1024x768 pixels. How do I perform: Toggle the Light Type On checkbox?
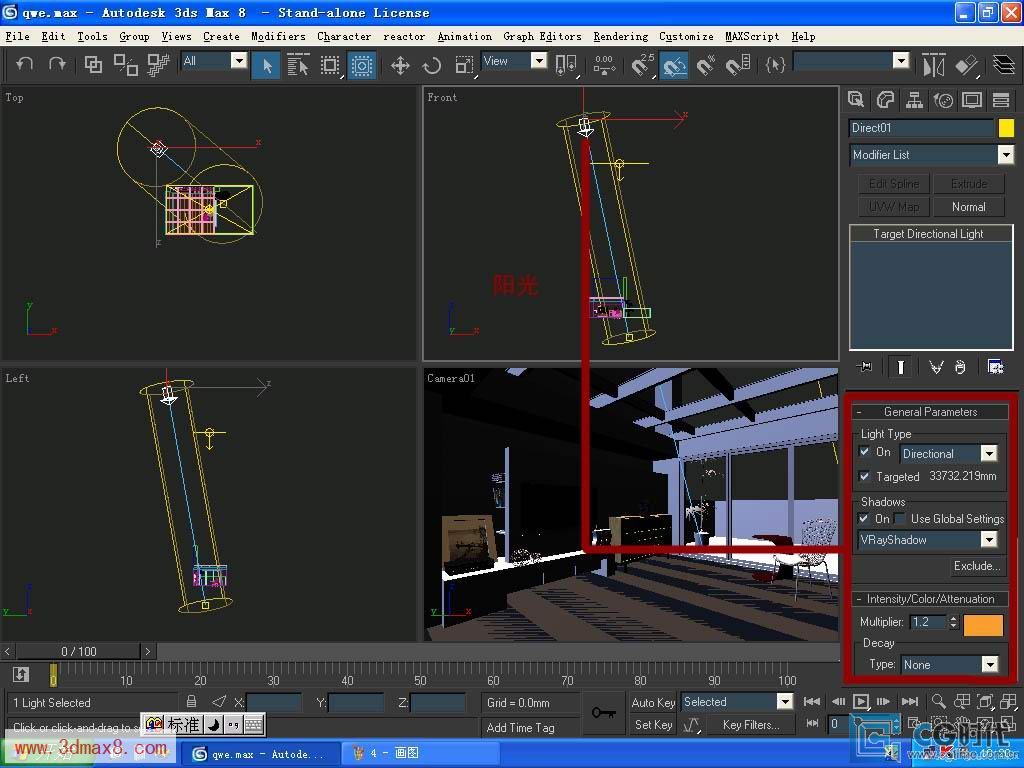coord(865,452)
